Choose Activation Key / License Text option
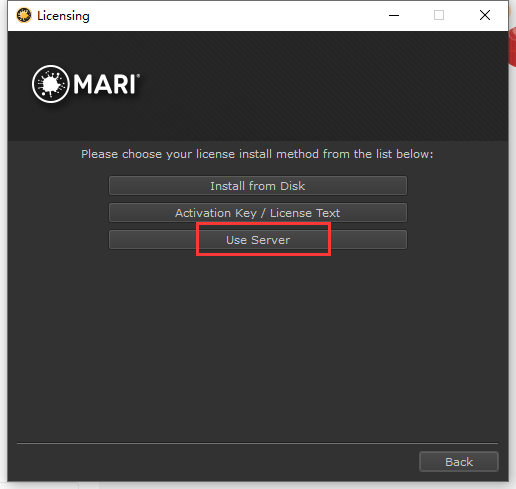The height and width of the screenshot is (489, 516). pos(258,213)
